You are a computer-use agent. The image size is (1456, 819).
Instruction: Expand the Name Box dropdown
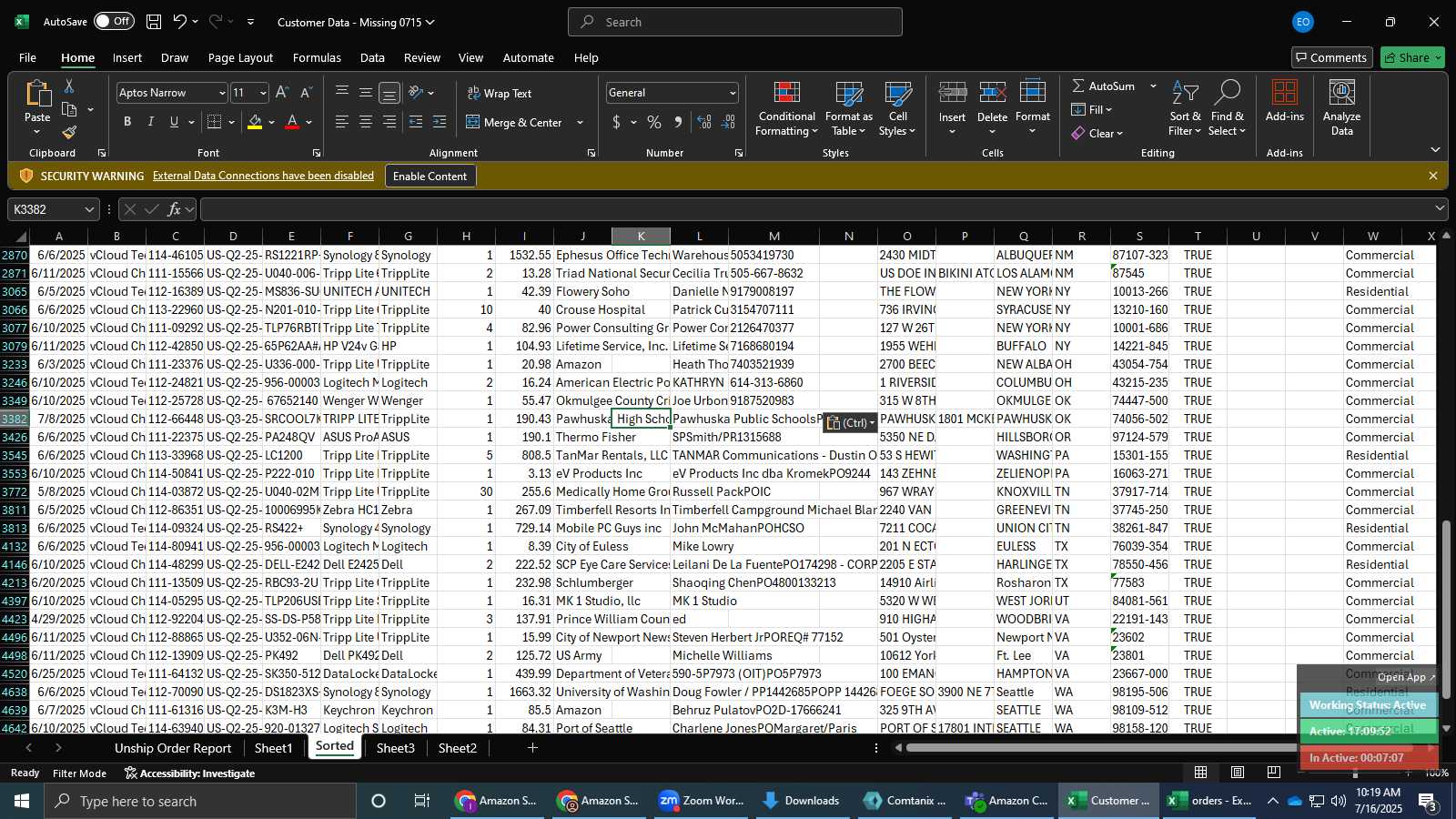pyautogui.click(x=88, y=209)
